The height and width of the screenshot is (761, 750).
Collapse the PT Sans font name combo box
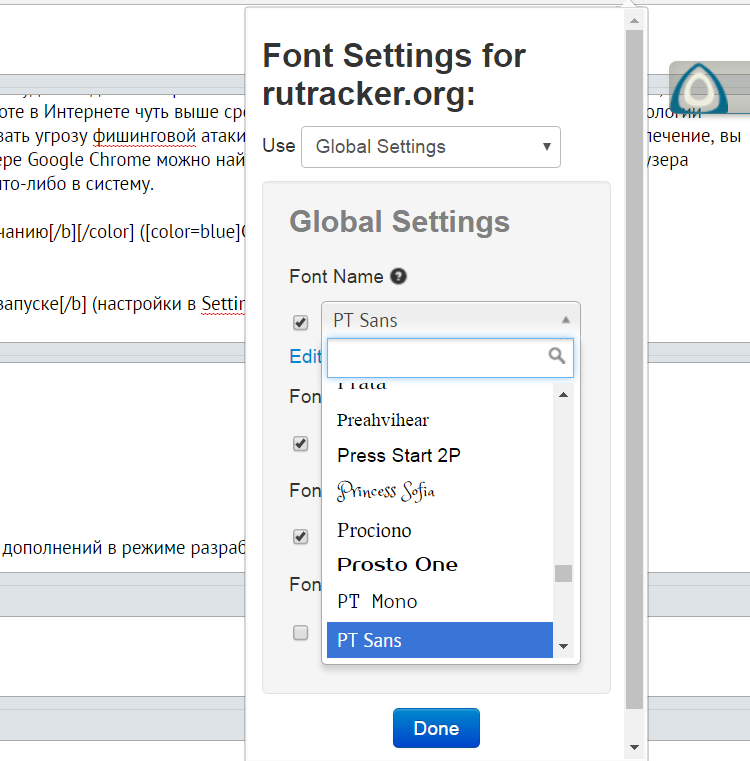(450, 320)
